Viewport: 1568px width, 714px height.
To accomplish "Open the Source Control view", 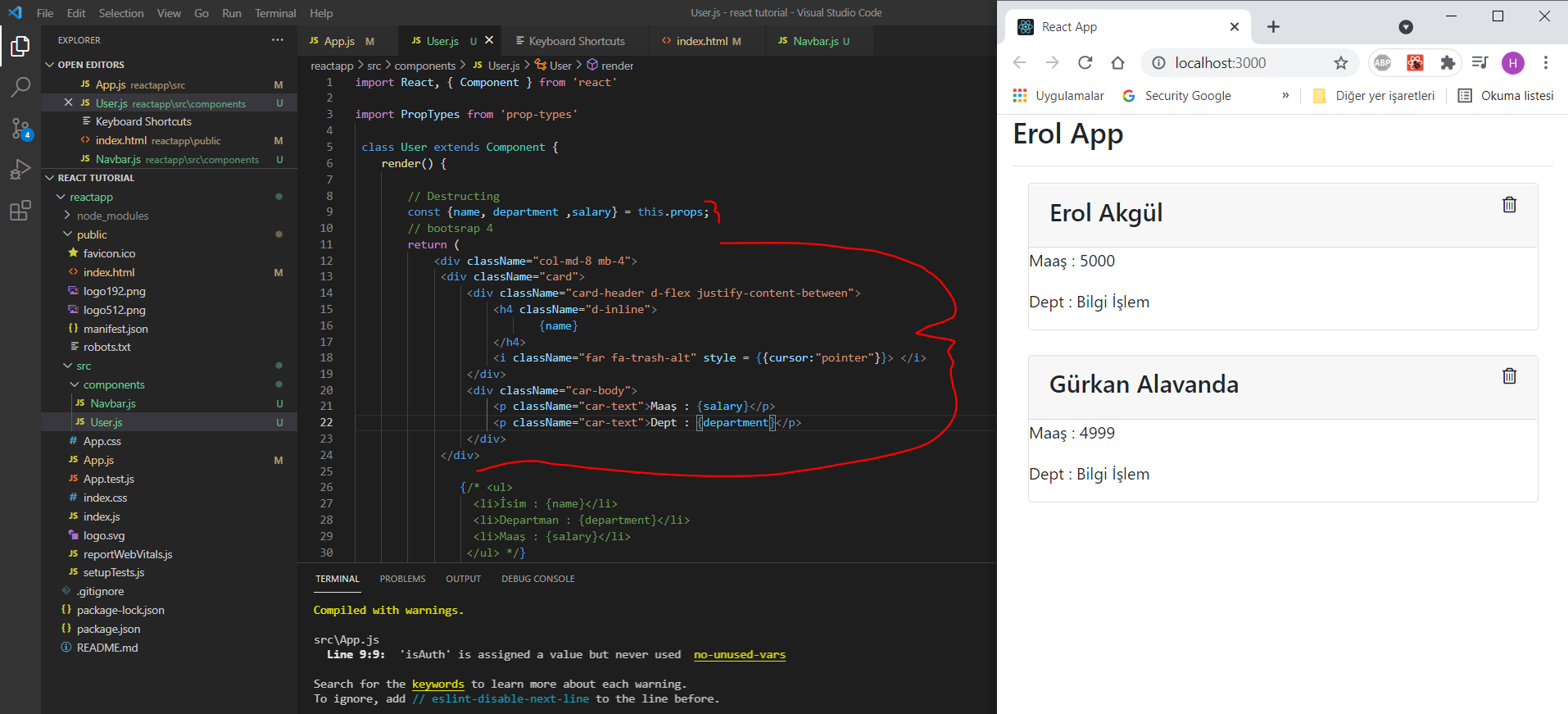I will [20, 129].
